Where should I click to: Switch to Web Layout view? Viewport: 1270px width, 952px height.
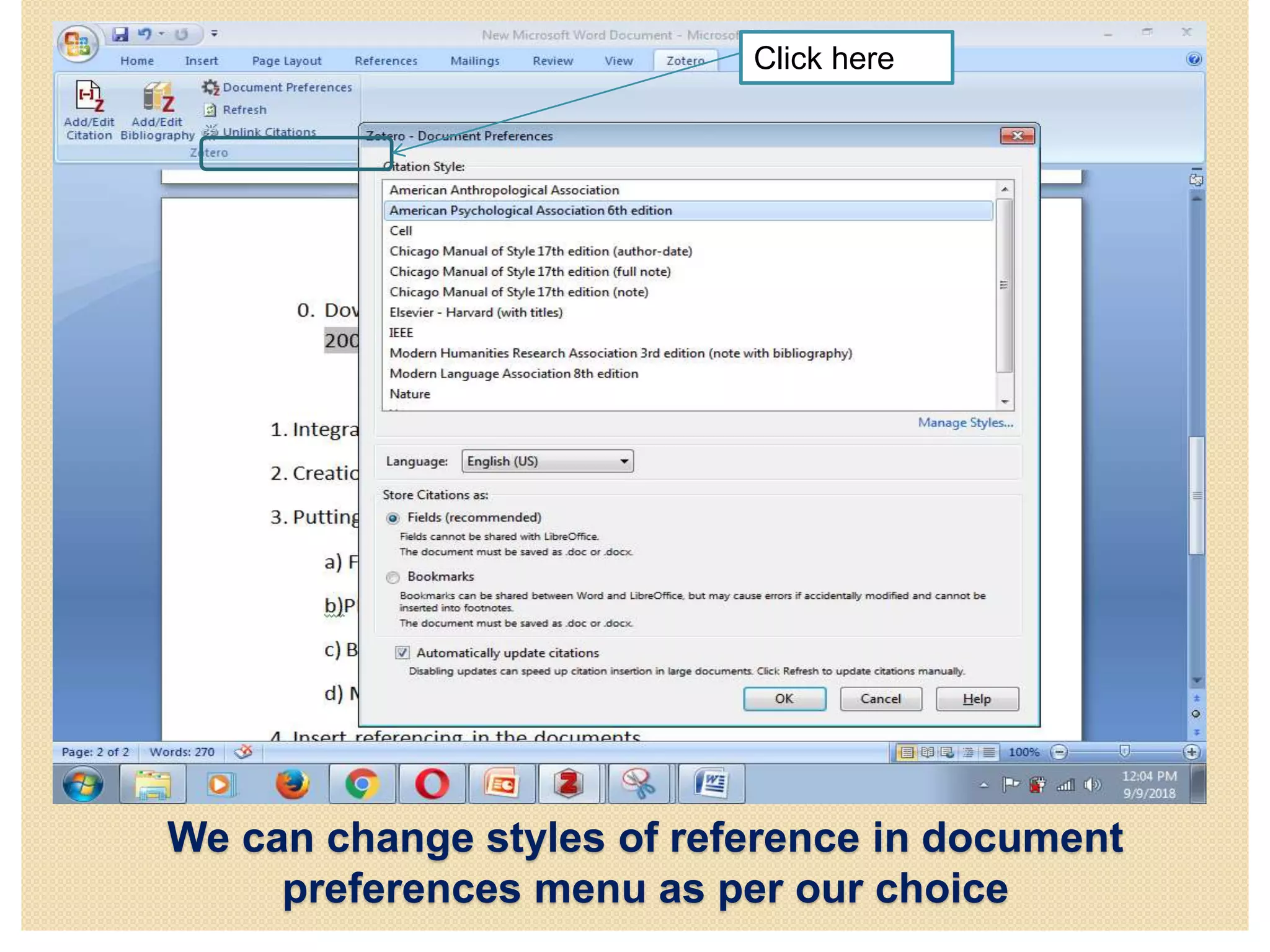(x=948, y=752)
